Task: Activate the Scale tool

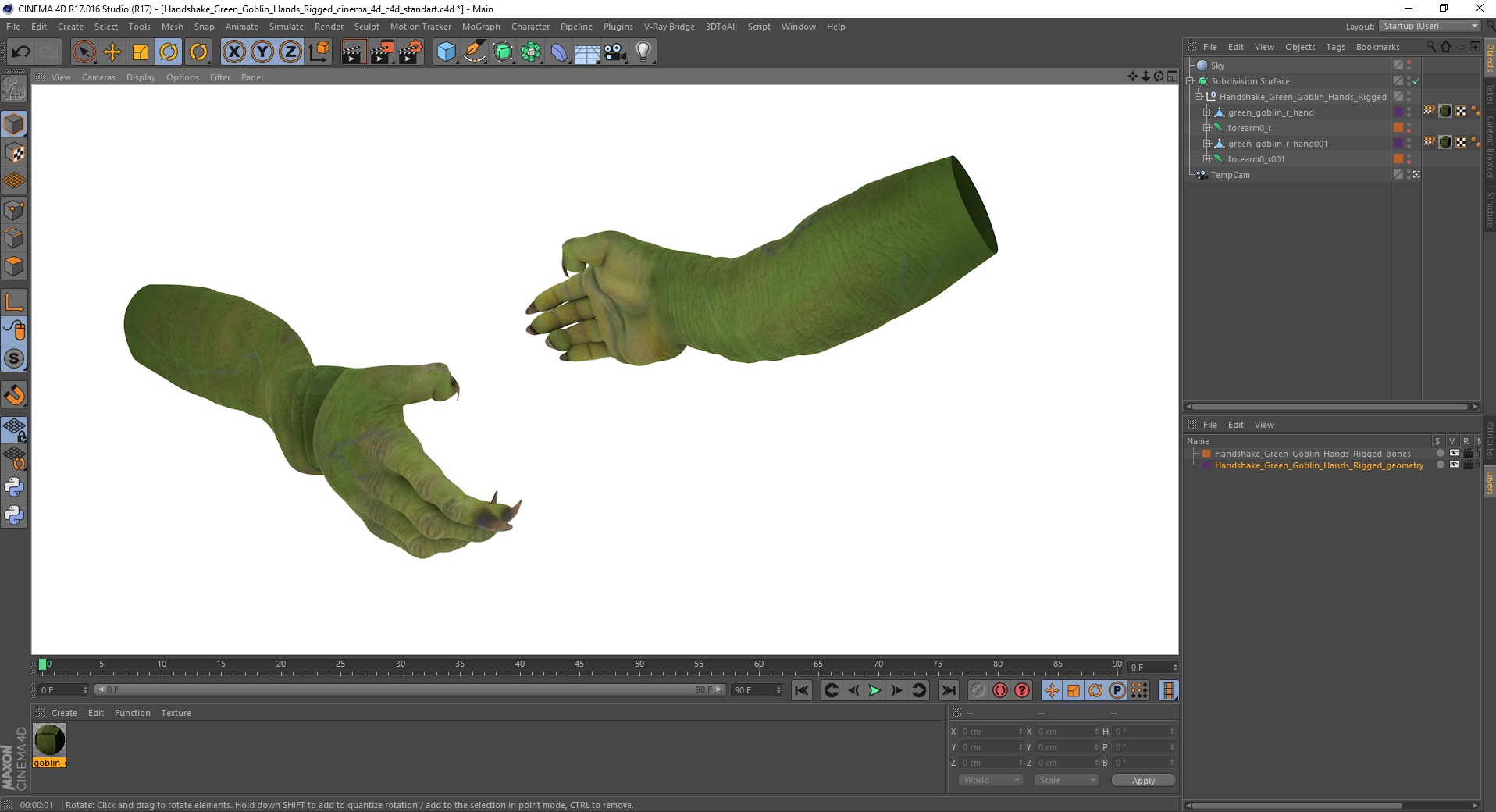Action: [x=141, y=52]
